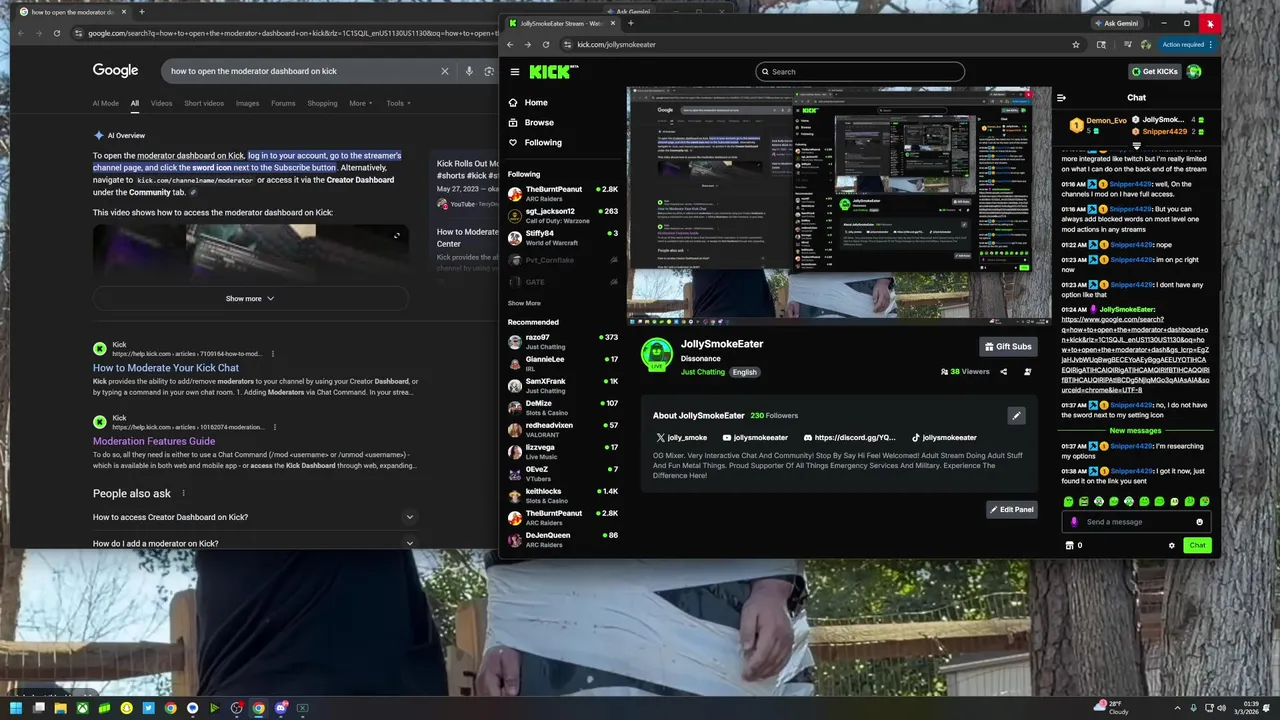Open new tab in Kick browser window
Viewport: 1280px width, 720px height.
[x=630, y=23]
